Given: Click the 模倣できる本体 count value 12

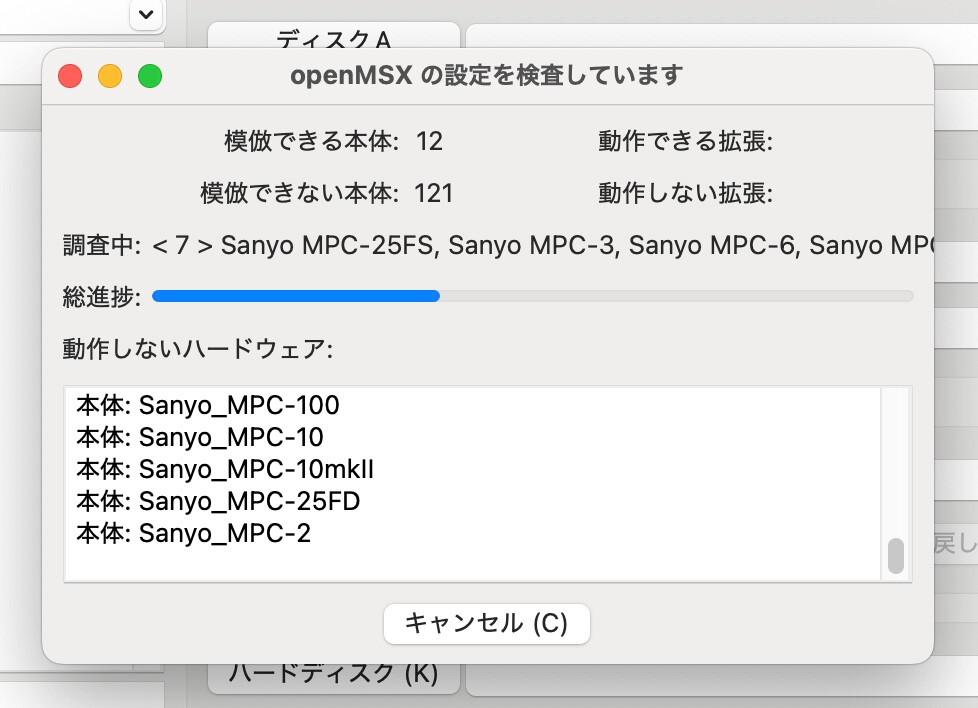Looking at the screenshot, I should click(x=429, y=142).
